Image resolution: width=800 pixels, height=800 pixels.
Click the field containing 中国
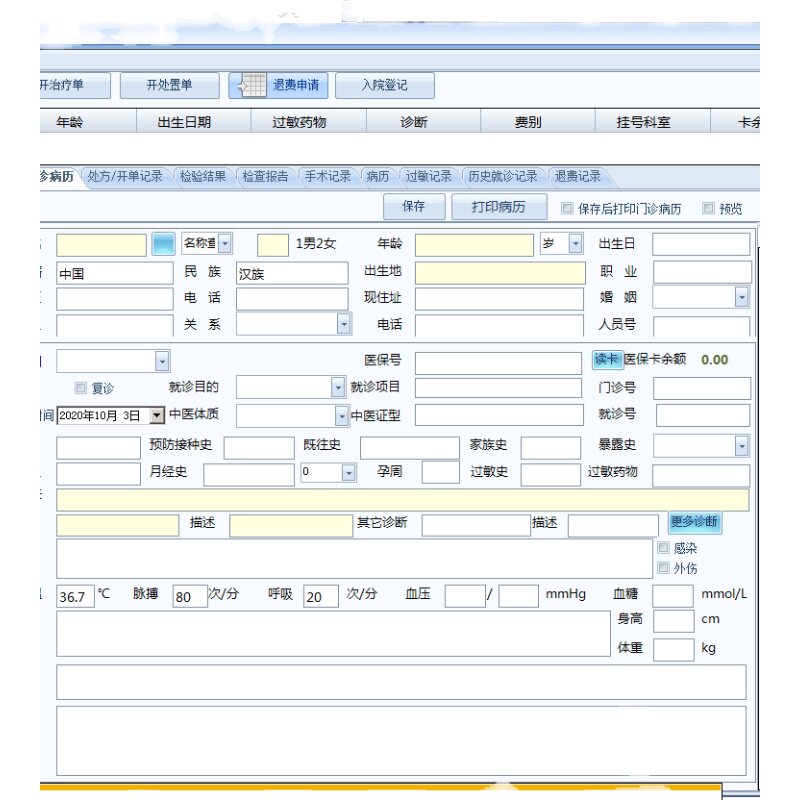(x=115, y=273)
